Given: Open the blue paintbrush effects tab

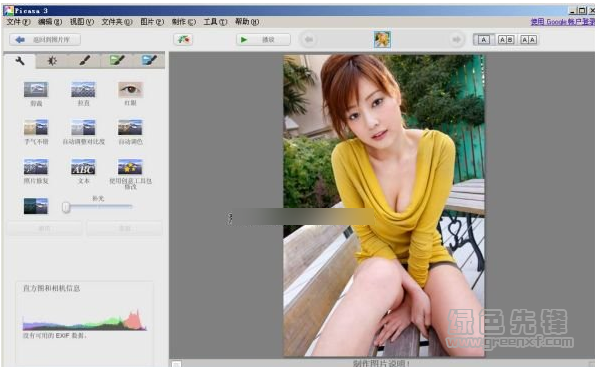Looking at the screenshot, I should click(149, 61).
